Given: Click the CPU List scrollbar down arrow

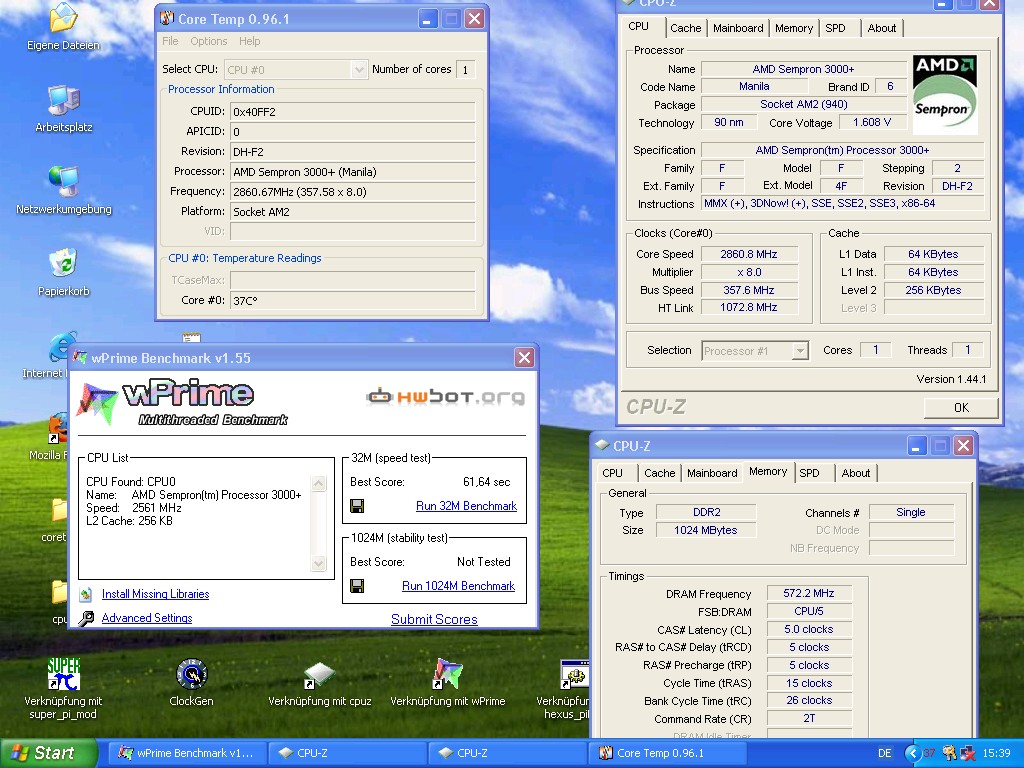Looking at the screenshot, I should [319, 563].
